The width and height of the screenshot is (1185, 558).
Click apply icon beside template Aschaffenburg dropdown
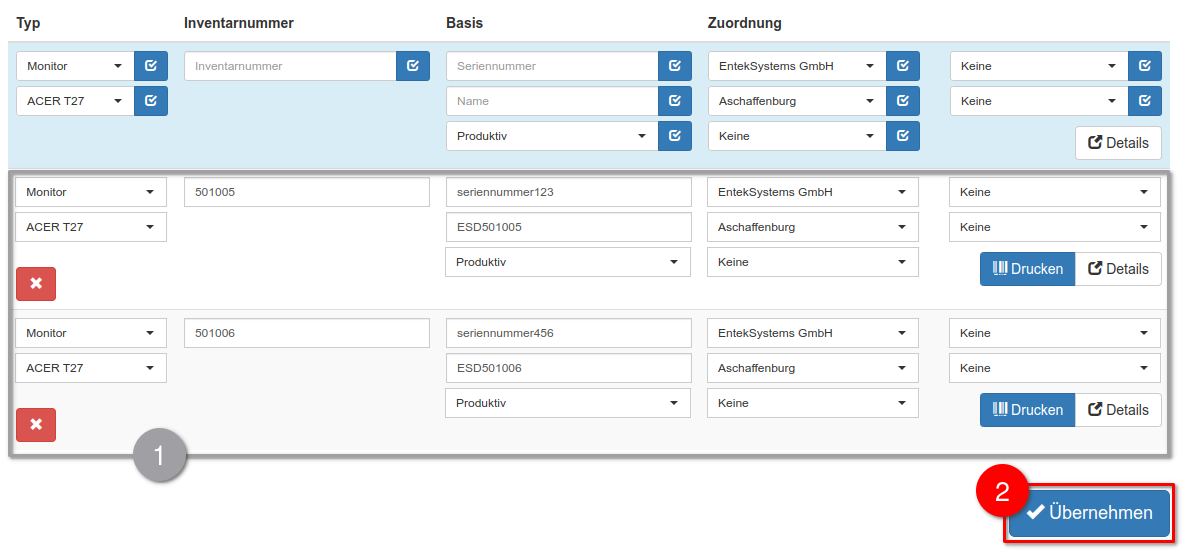pyautogui.click(x=903, y=101)
